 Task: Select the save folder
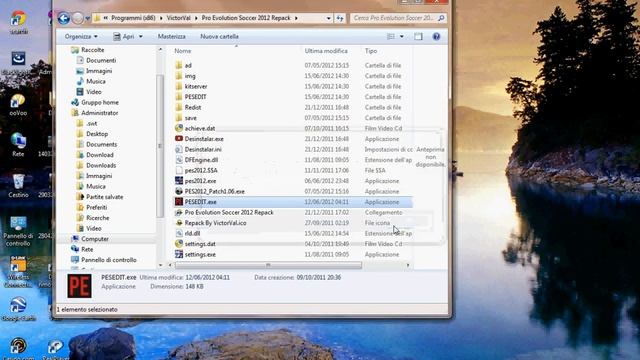click(190, 118)
